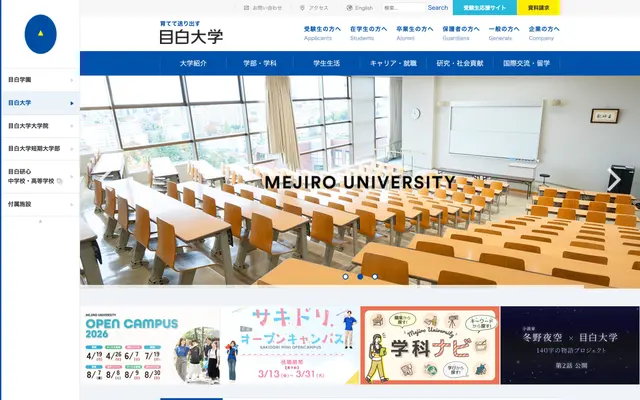Open the 研究・社会貢献 navigation menu
640x400 pixels.
tap(460, 63)
